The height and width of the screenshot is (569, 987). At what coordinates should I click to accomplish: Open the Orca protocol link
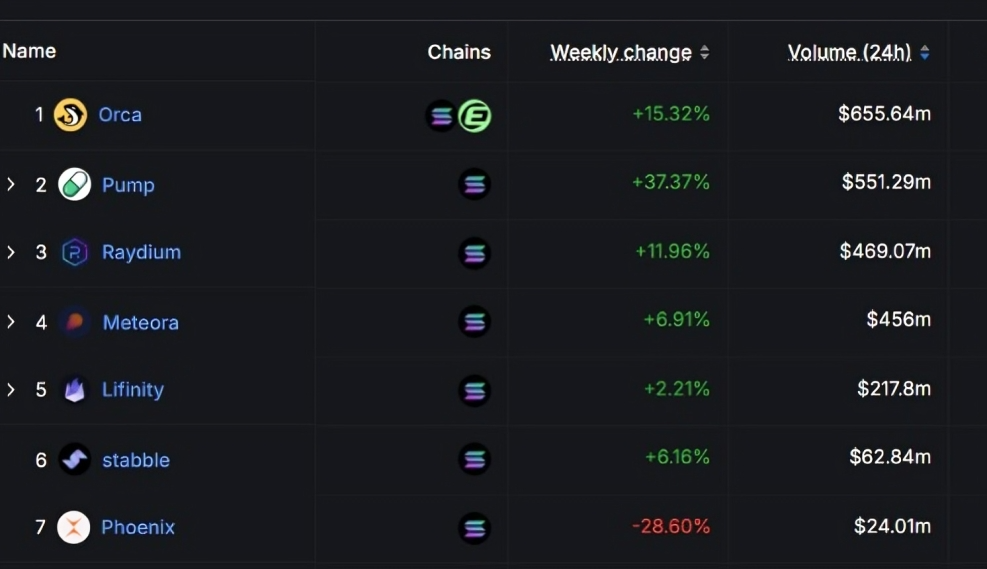[x=120, y=115]
